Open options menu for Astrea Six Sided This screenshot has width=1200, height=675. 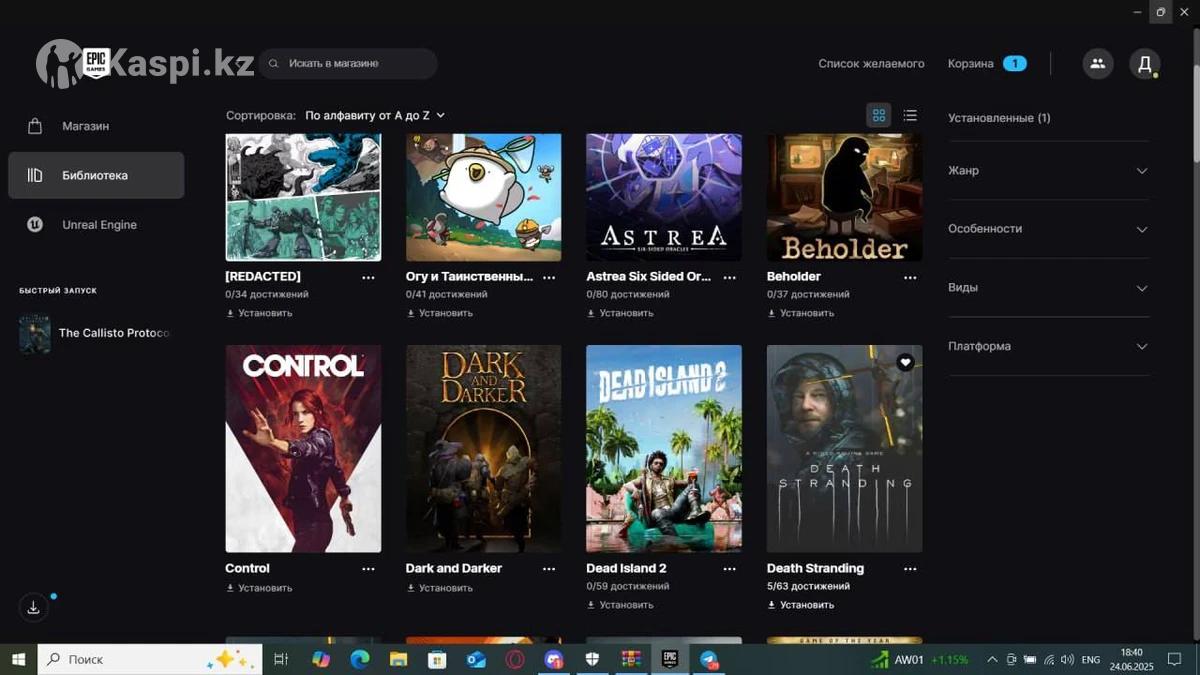730,277
